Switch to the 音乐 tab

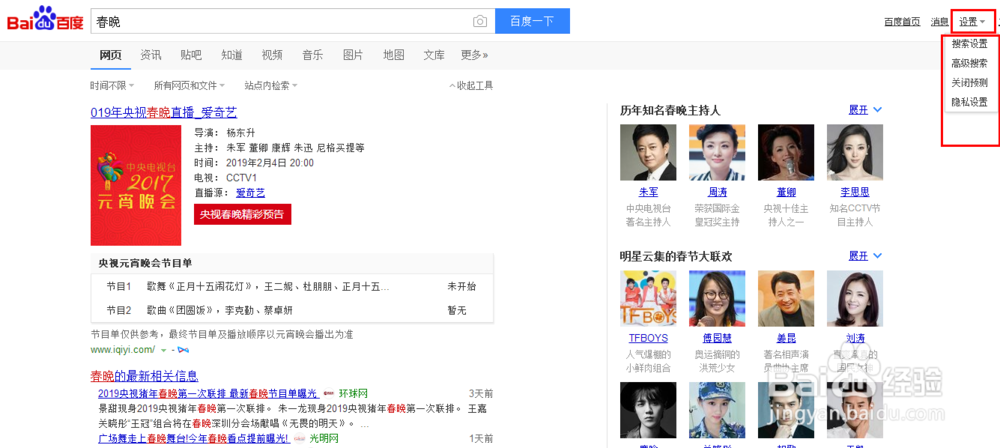pos(312,56)
